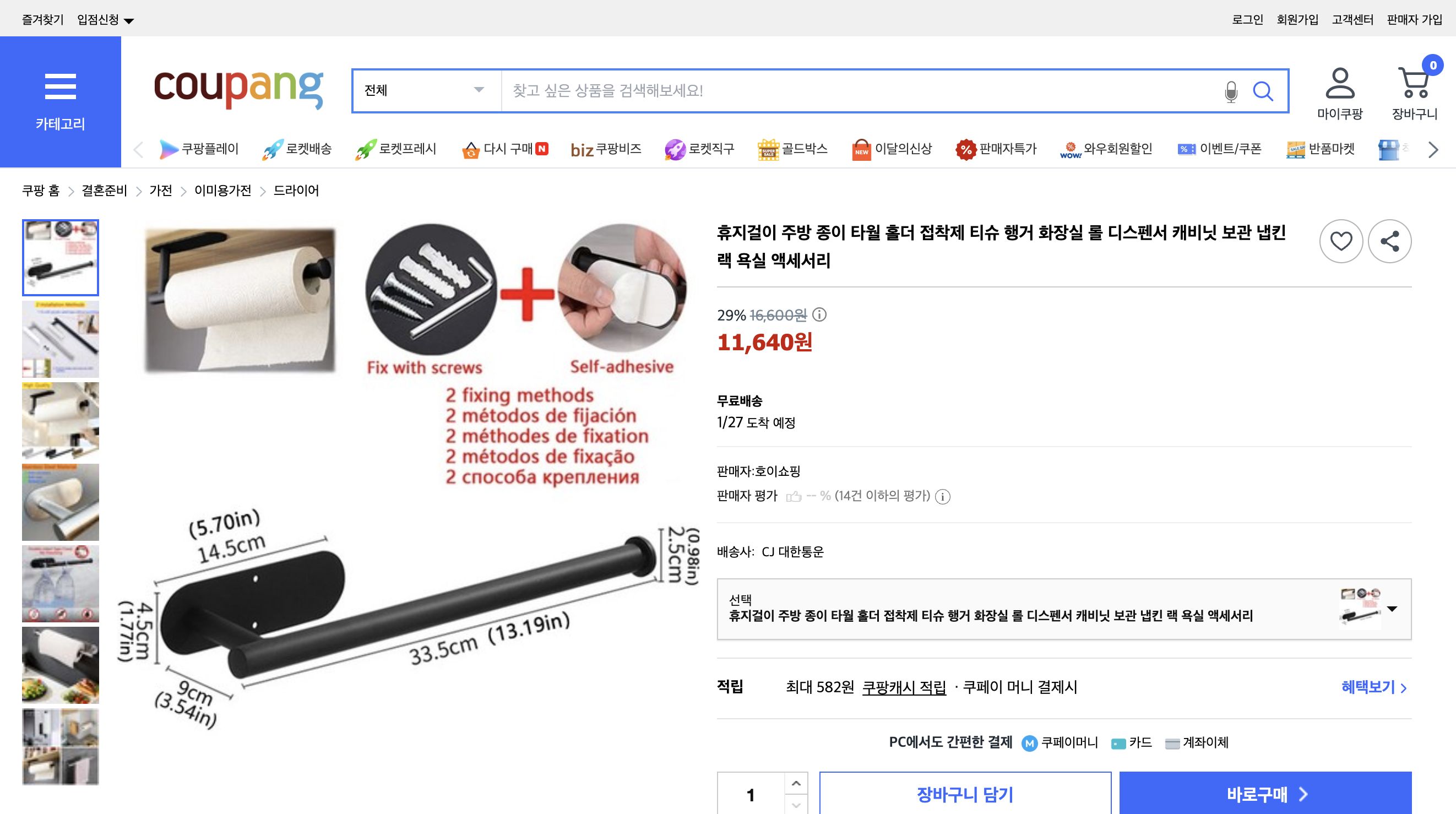Screen dimensions: 1456x814
Task: Click the product share icon
Action: click(1390, 241)
